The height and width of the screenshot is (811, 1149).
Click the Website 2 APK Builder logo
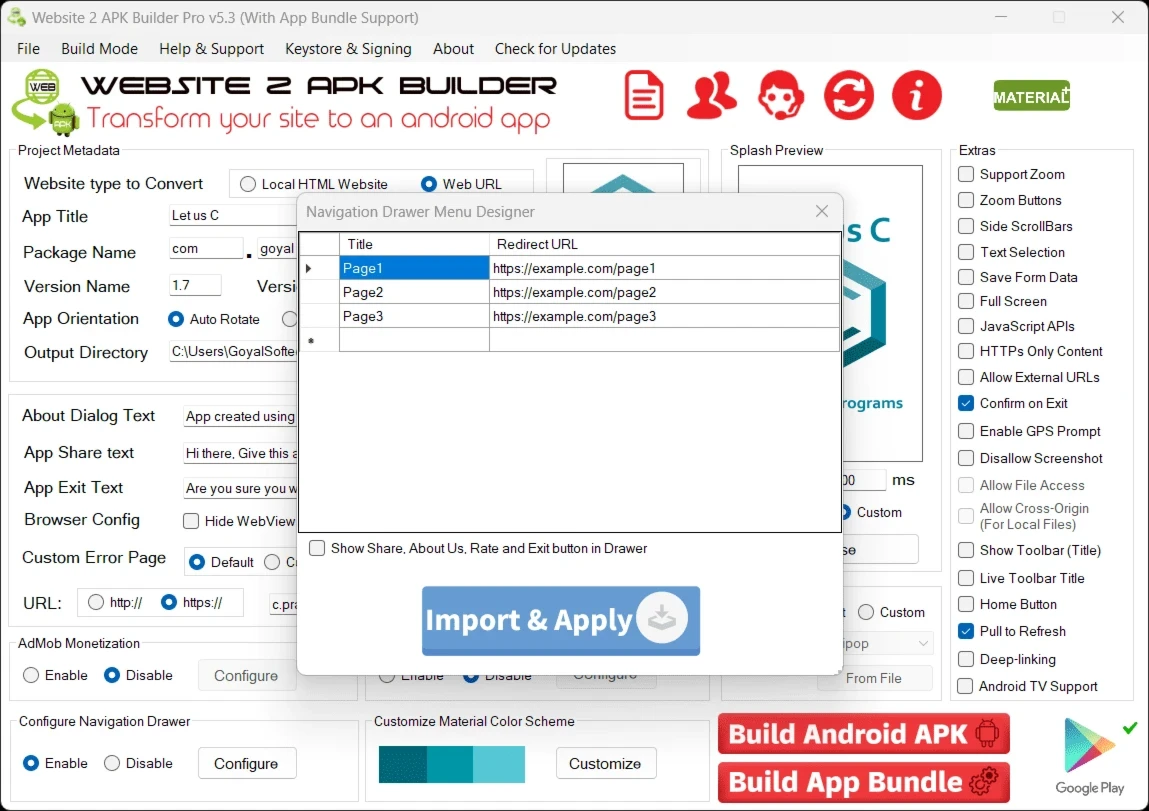click(45, 102)
